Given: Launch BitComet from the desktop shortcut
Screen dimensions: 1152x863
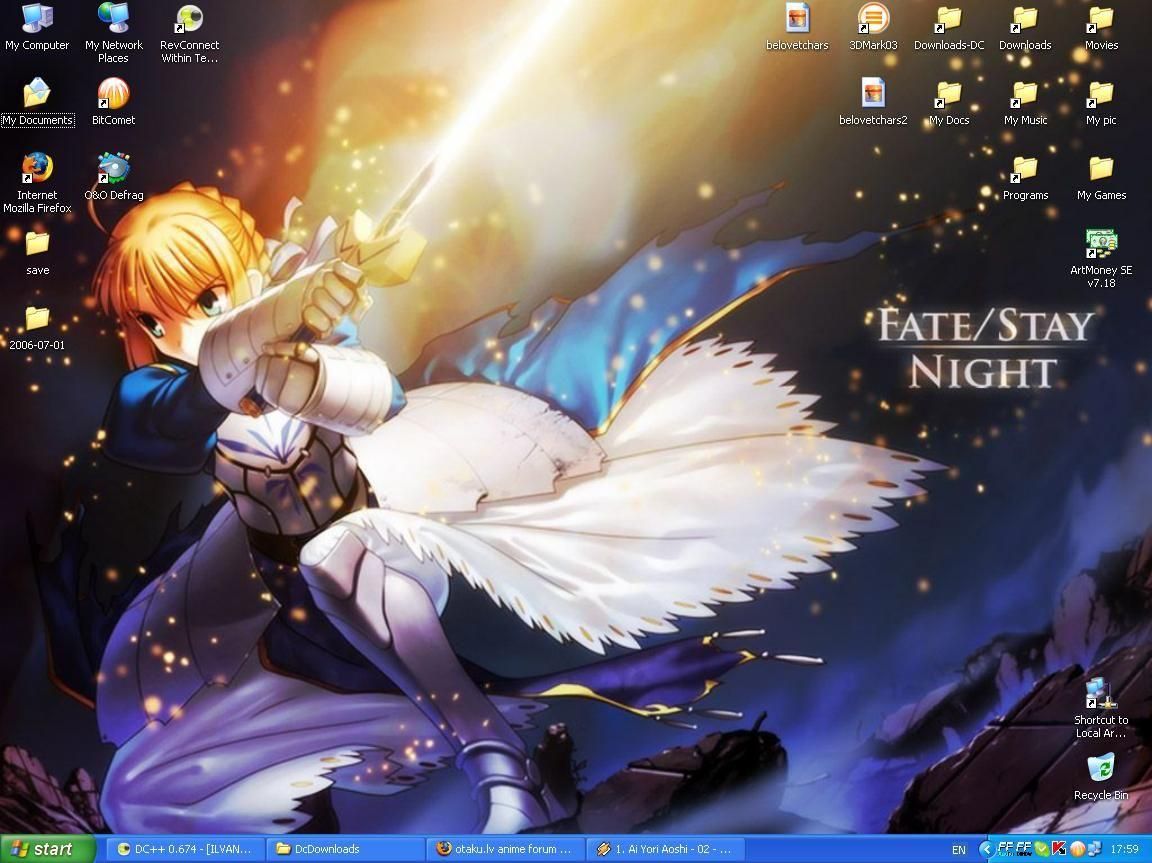Looking at the screenshot, I should (x=113, y=102).
